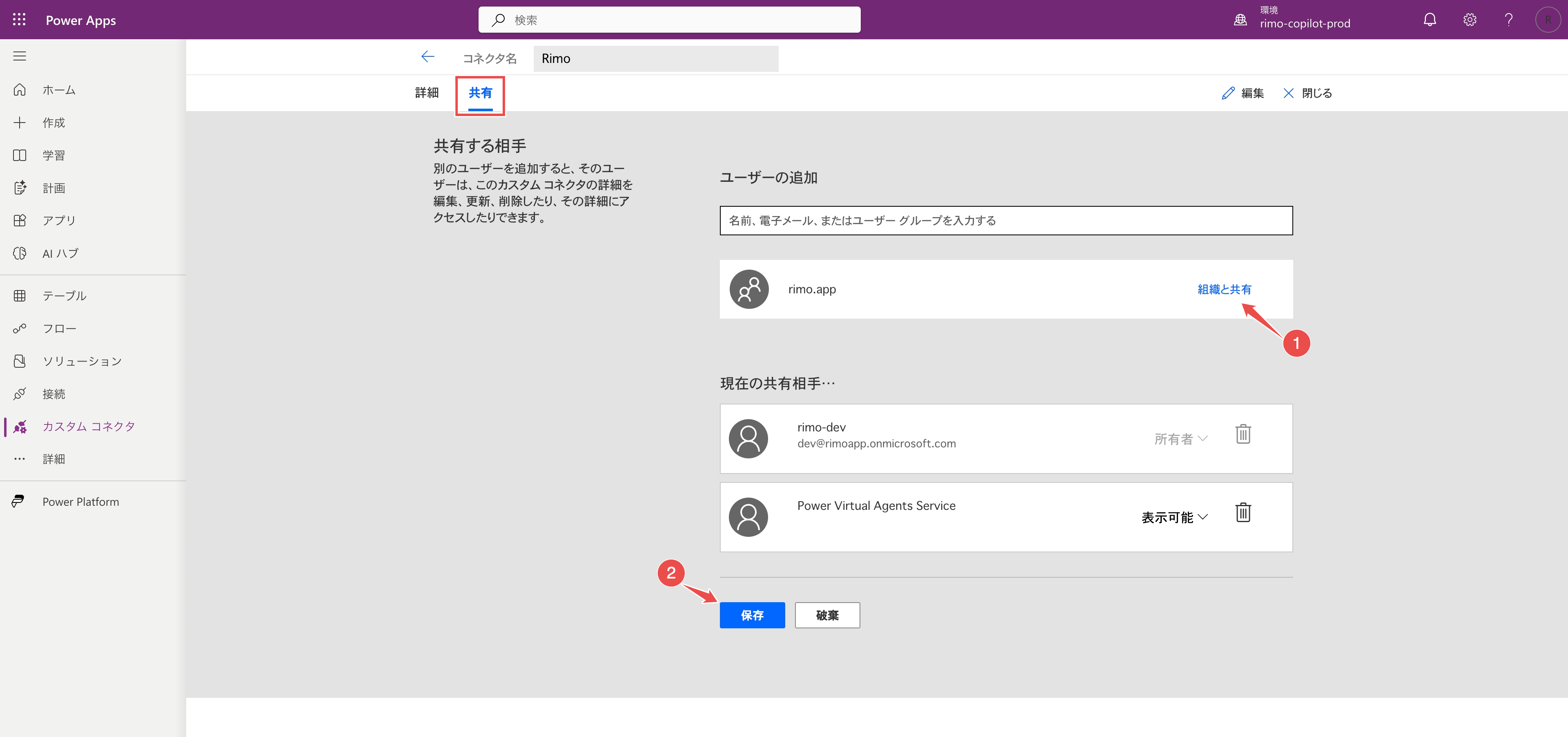This screenshot has height=737, width=1568.
Task: Click rimo-copilot-prod environment name
Action: coord(1305,24)
